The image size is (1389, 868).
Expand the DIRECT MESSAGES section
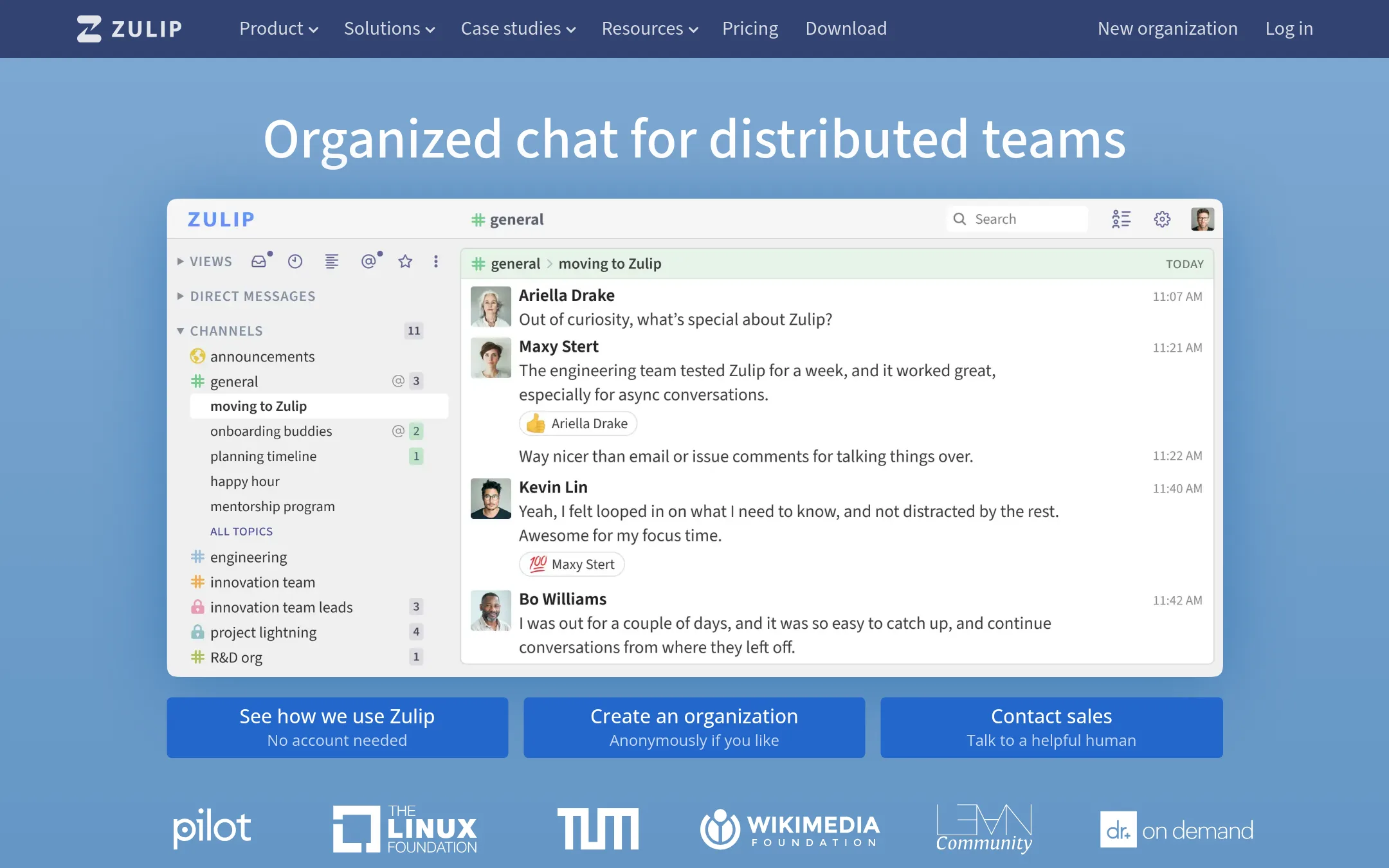[246, 296]
